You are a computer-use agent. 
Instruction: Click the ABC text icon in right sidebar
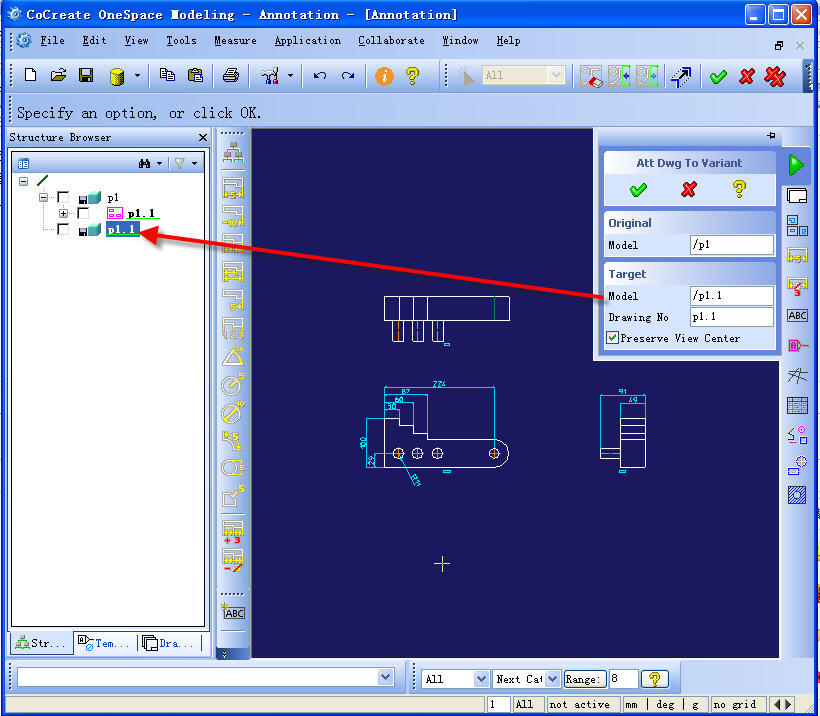[x=797, y=315]
